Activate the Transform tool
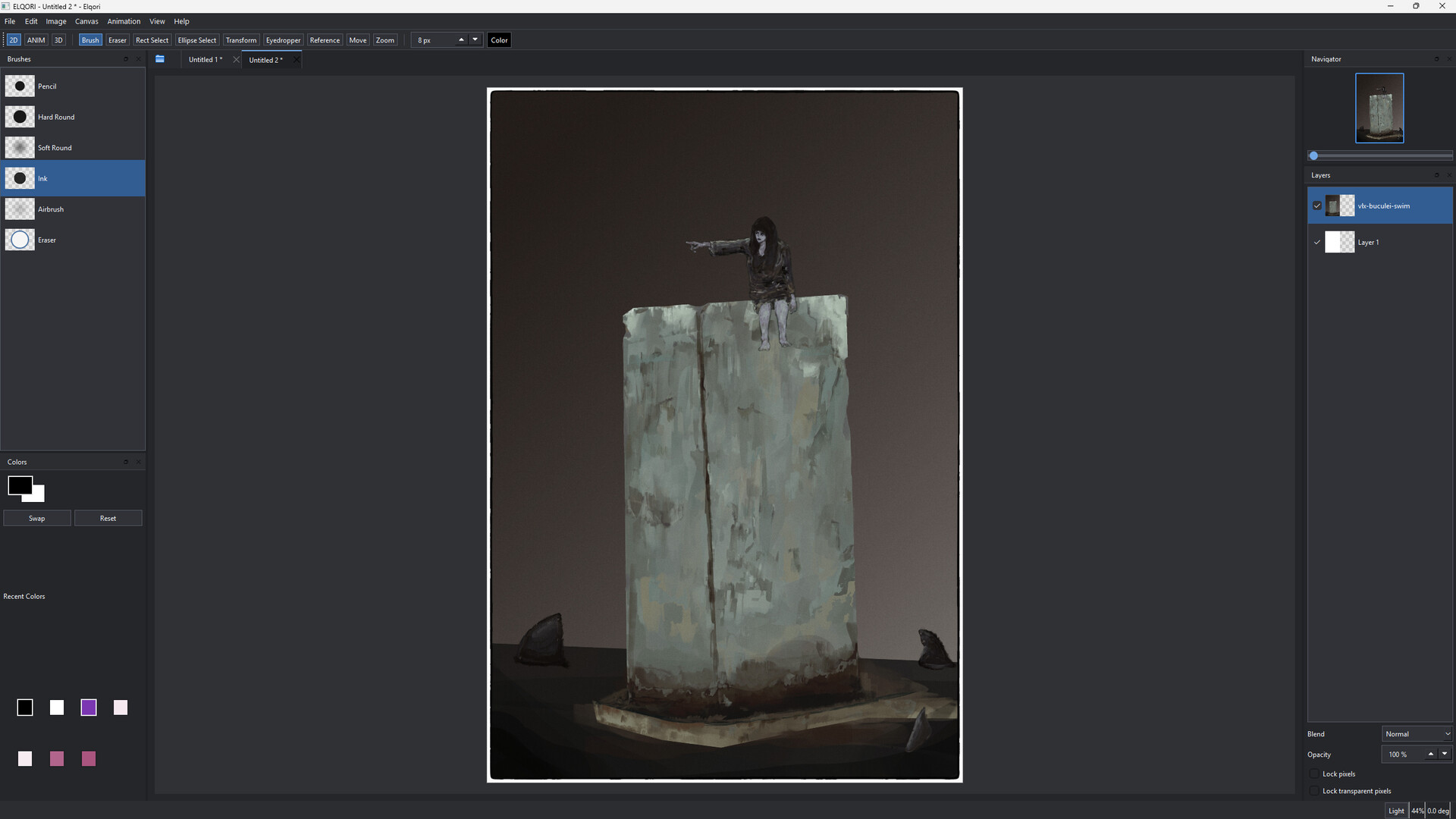This screenshot has width=1456, height=819. (x=241, y=40)
